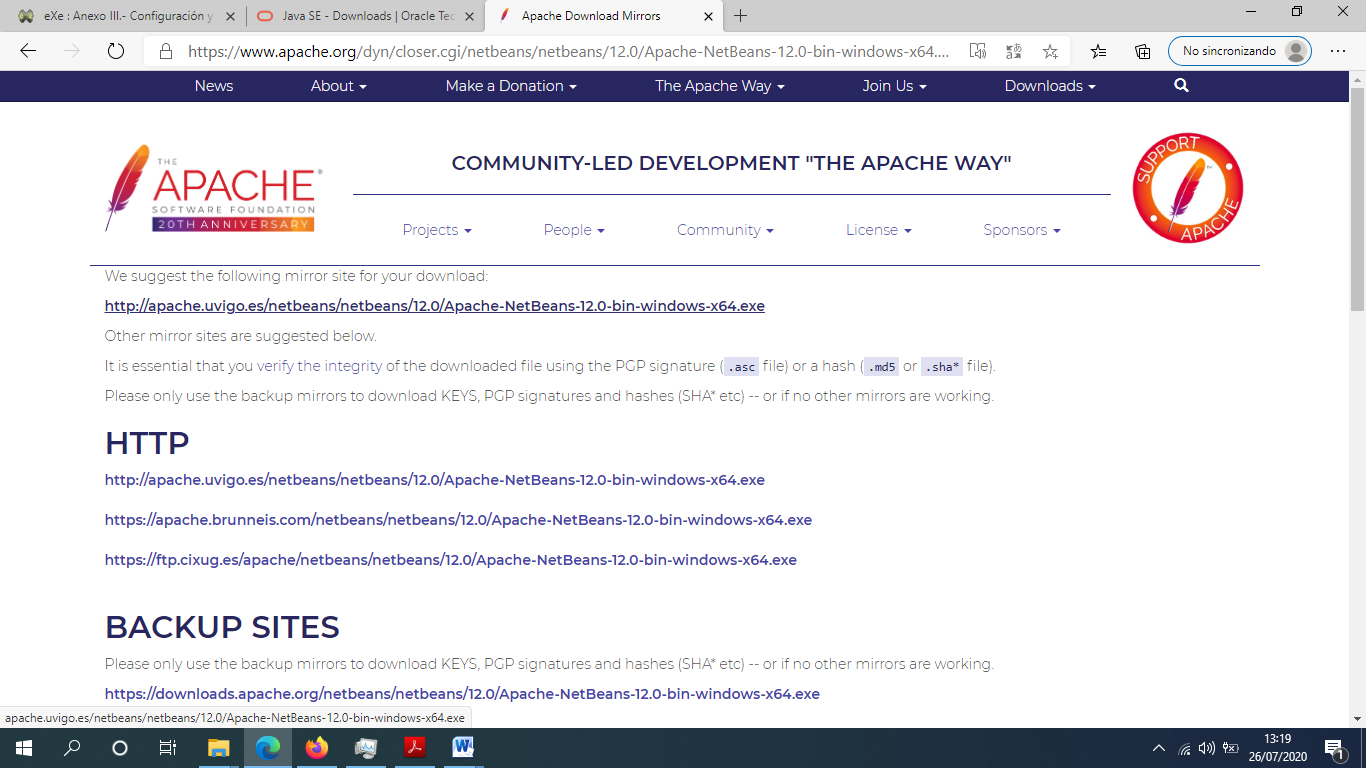Screen dimensions: 1366x768
Task: Click the suggested apache.uvigo.es mirror link
Action: pos(435,306)
